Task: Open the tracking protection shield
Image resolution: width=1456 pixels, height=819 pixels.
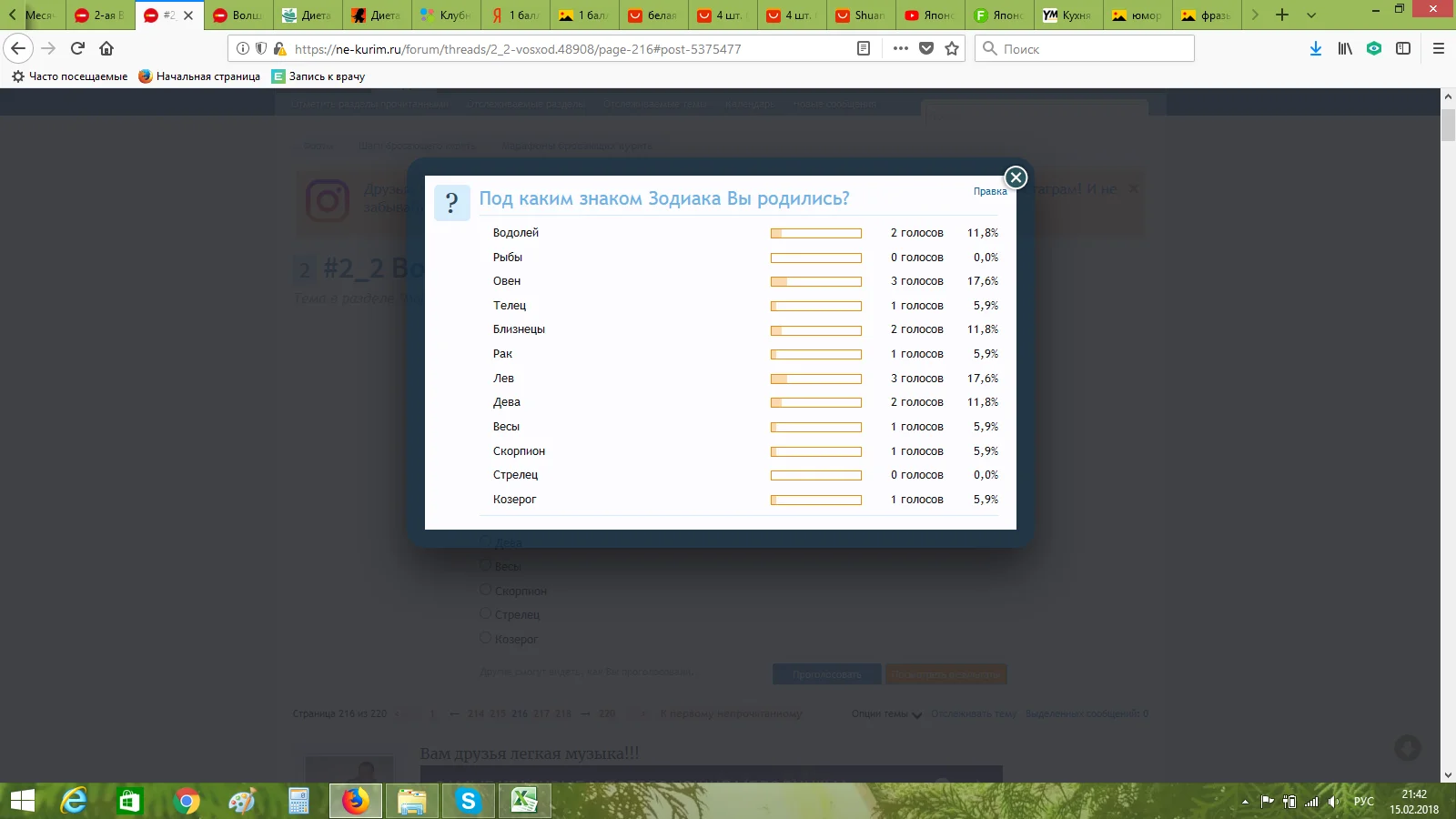Action: click(x=261, y=48)
